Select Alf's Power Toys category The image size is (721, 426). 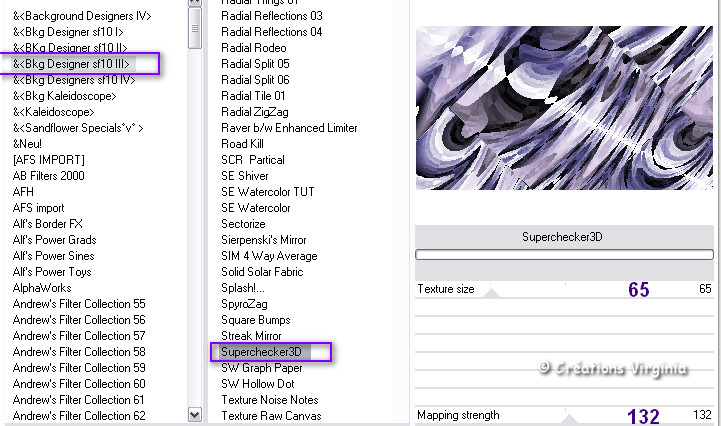pos(52,272)
